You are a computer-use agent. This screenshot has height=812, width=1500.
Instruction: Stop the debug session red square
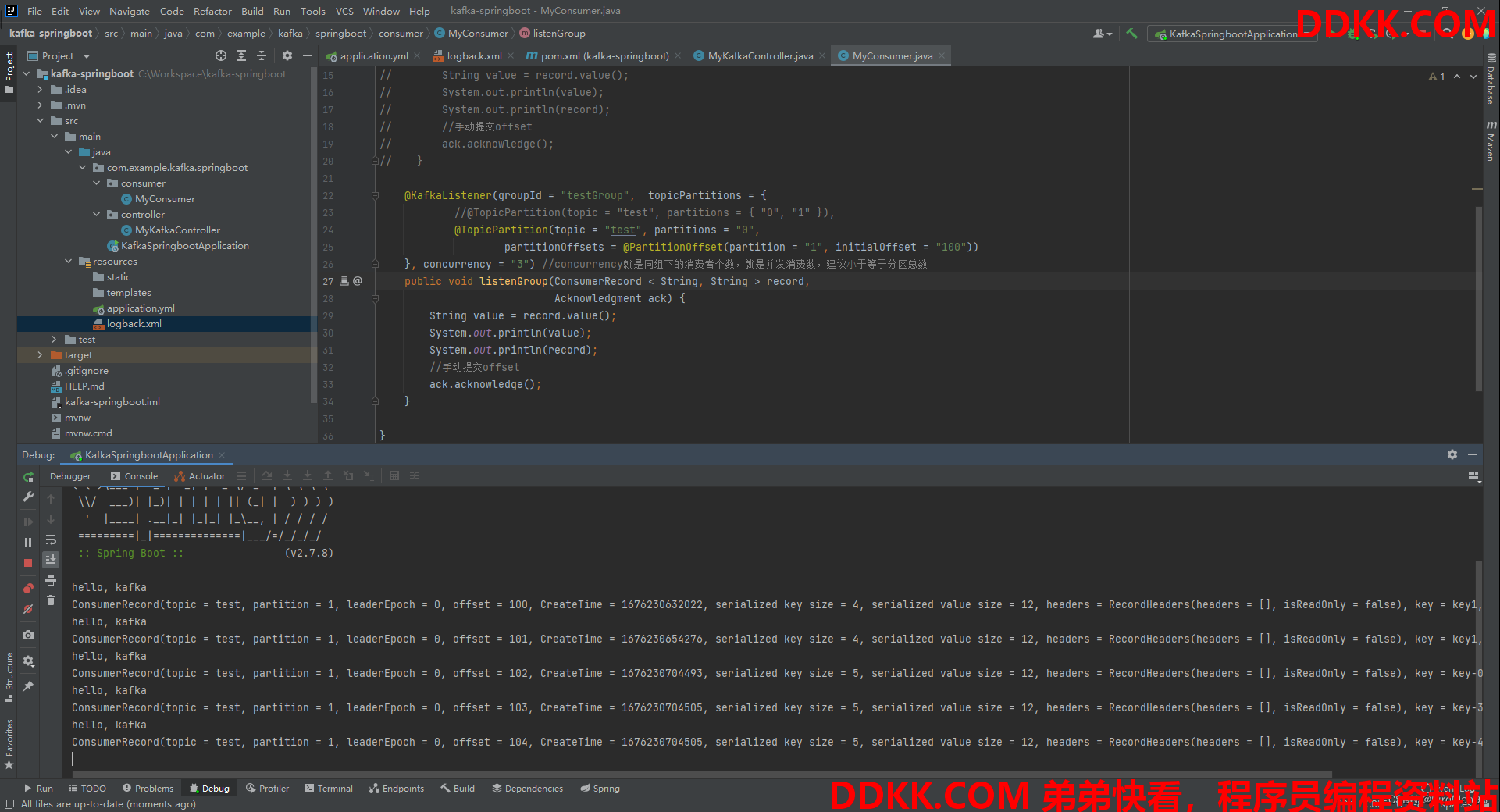click(29, 562)
